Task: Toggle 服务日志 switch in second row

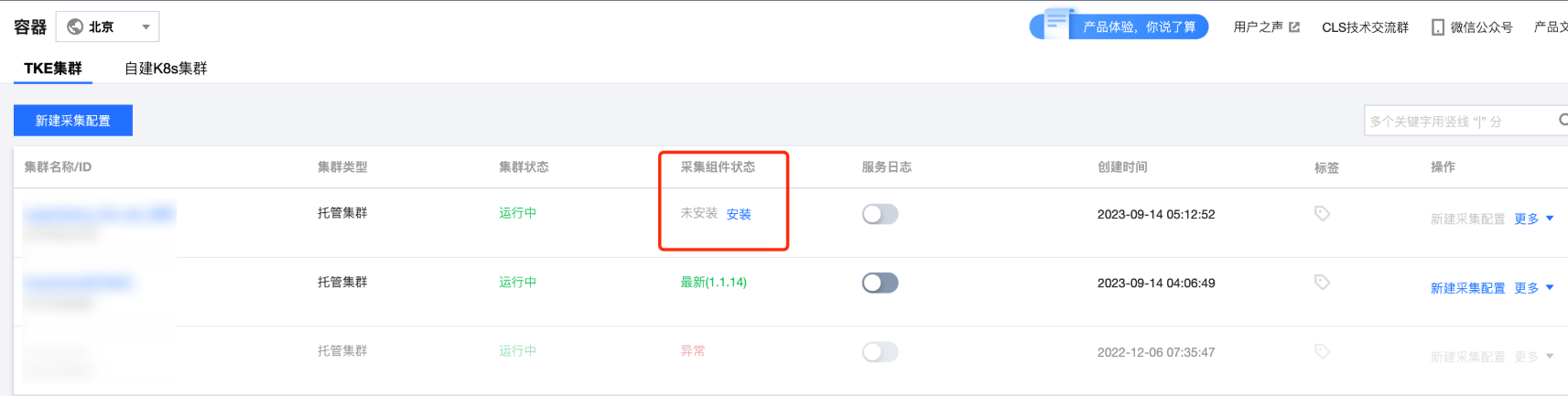Action: pos(880,283)
